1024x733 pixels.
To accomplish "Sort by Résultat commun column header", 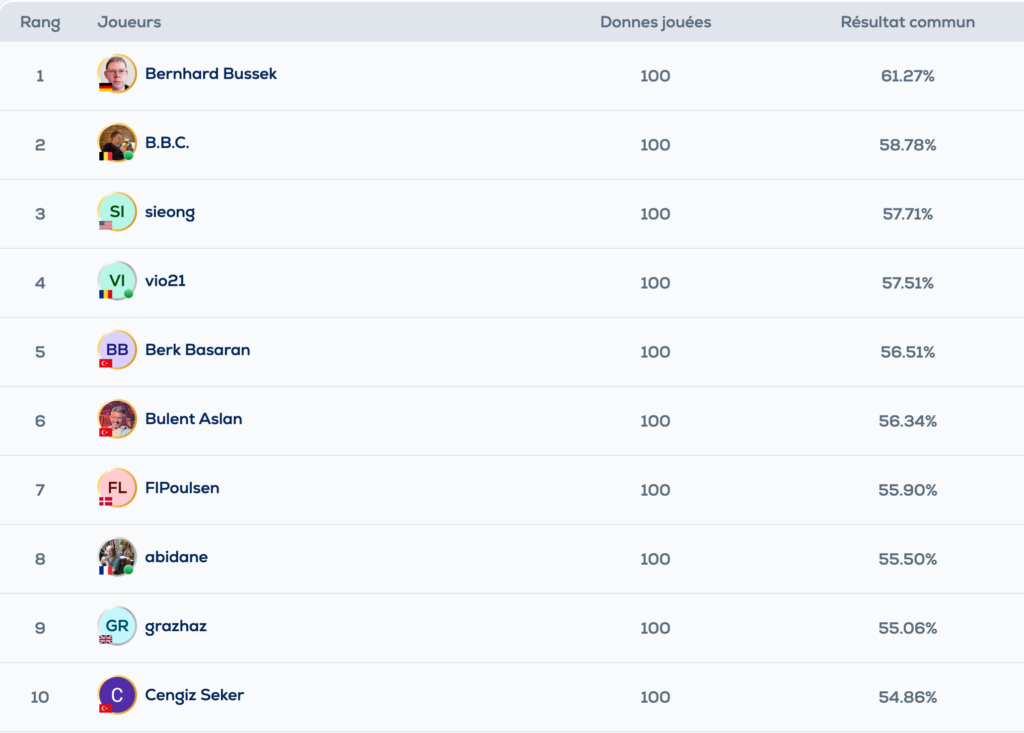I will pos(907,22).
